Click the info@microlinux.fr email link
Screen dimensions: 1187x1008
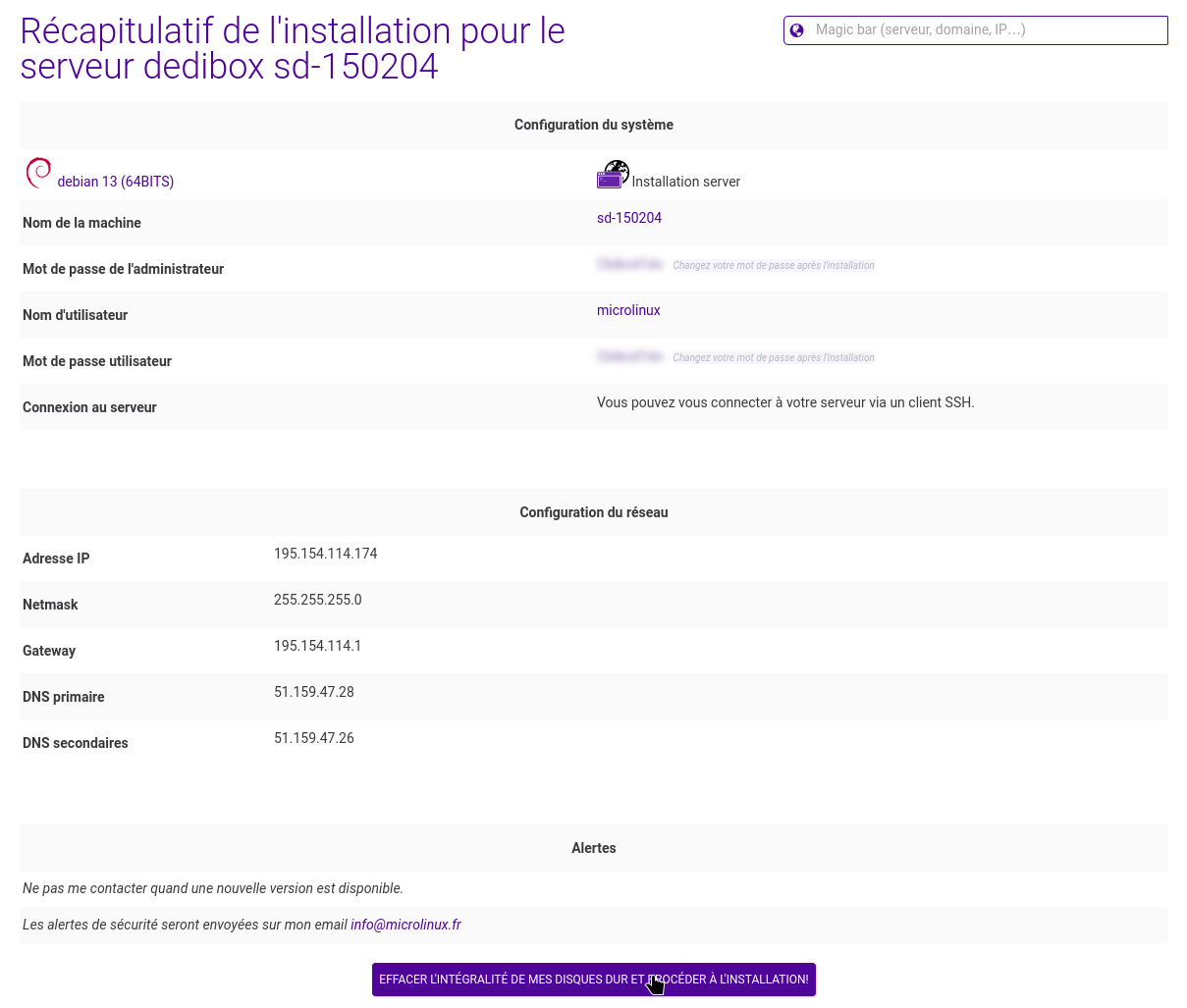(x=405, y=925)
